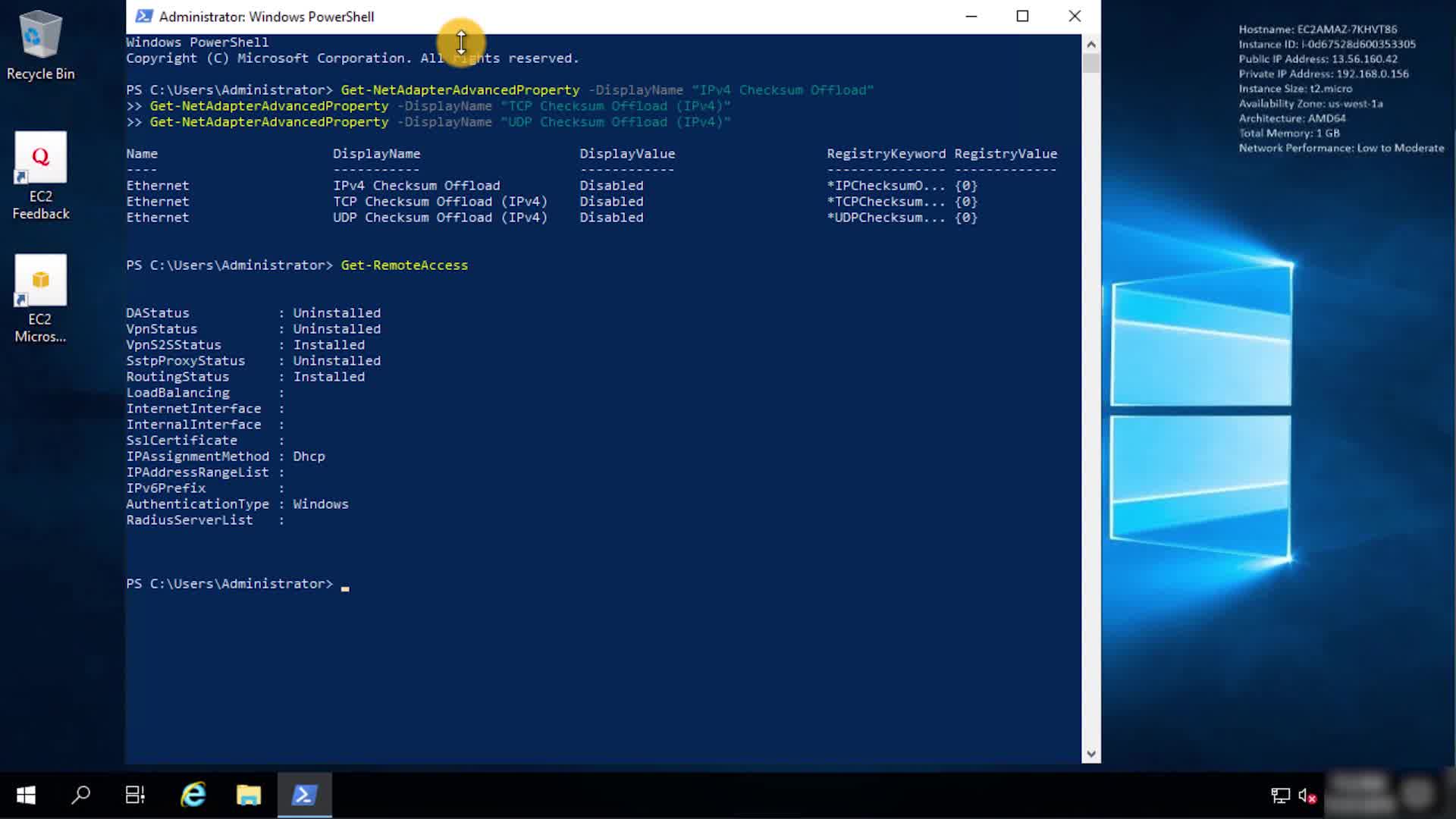
Task: Launch Internet Explorer from the taskbar
Action: pos(193,795)
